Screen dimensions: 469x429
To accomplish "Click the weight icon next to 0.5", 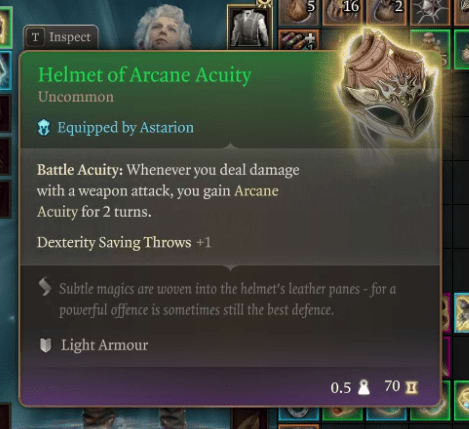I will (364, 387).
